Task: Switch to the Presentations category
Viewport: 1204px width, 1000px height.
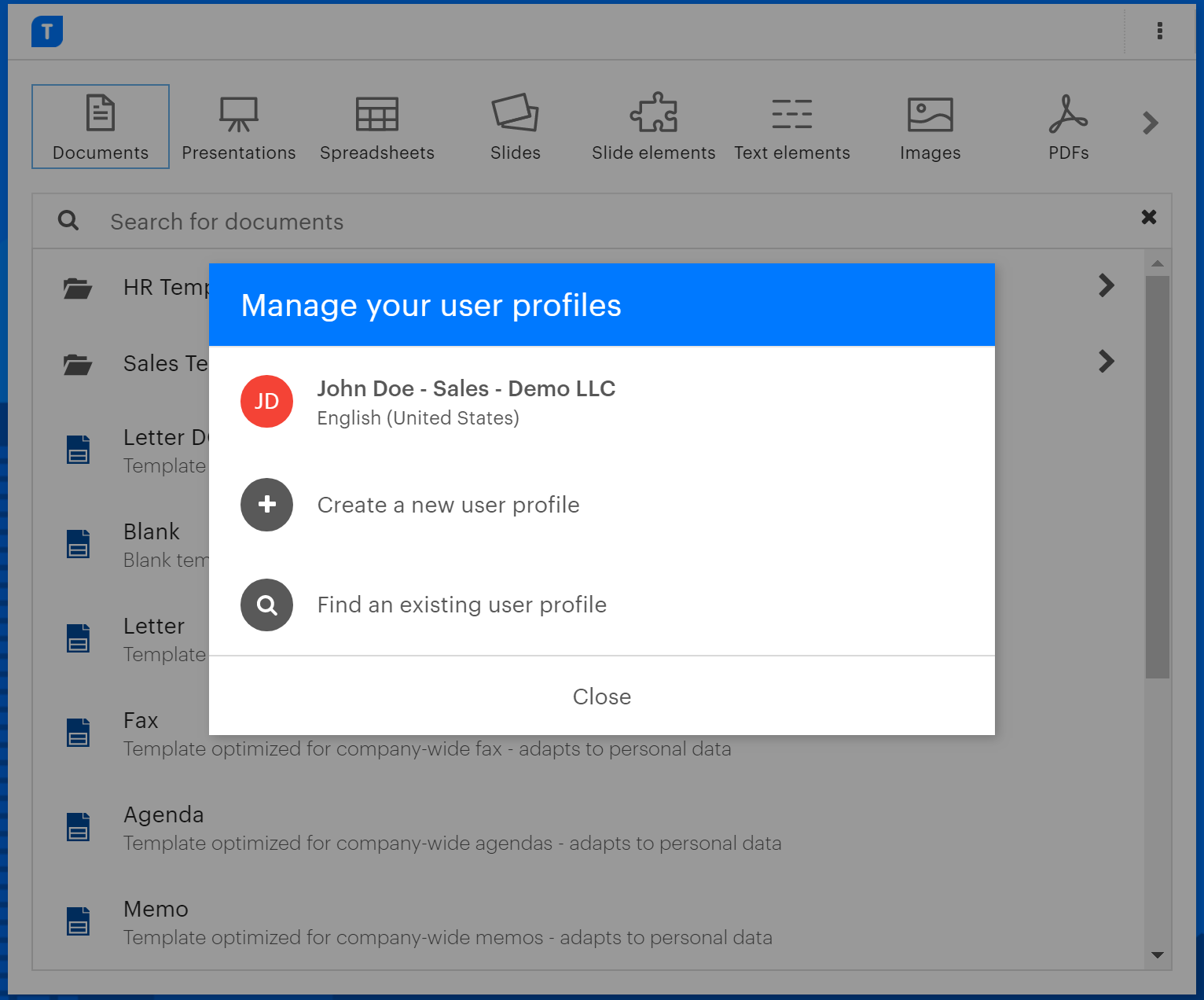Action: coord(239,127)
